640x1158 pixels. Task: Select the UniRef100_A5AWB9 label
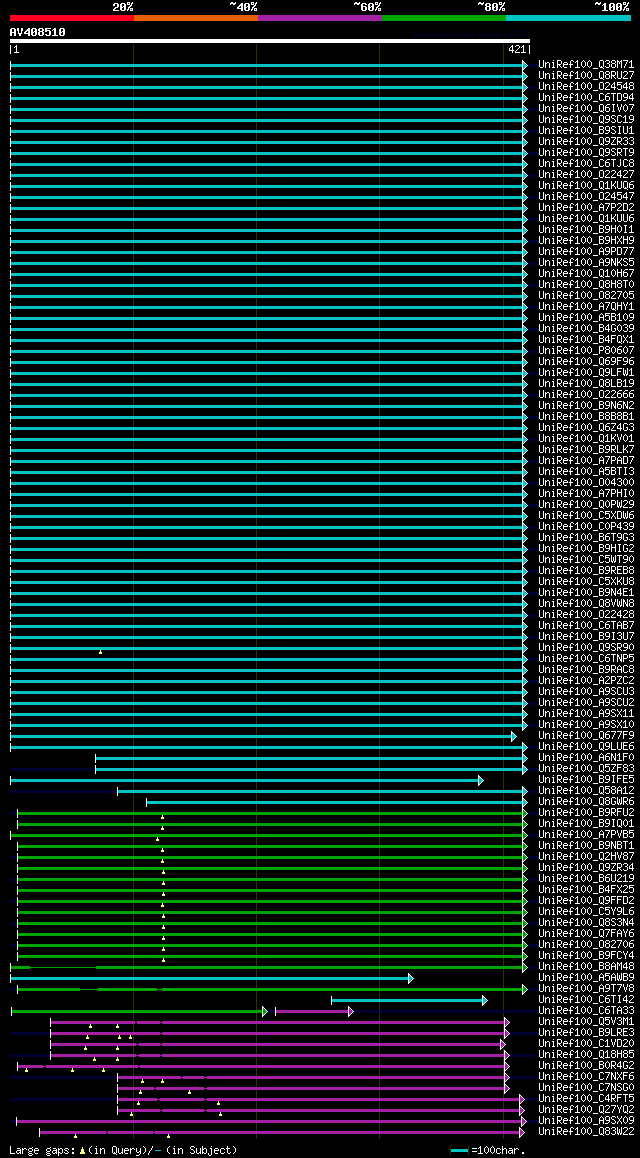586,978
